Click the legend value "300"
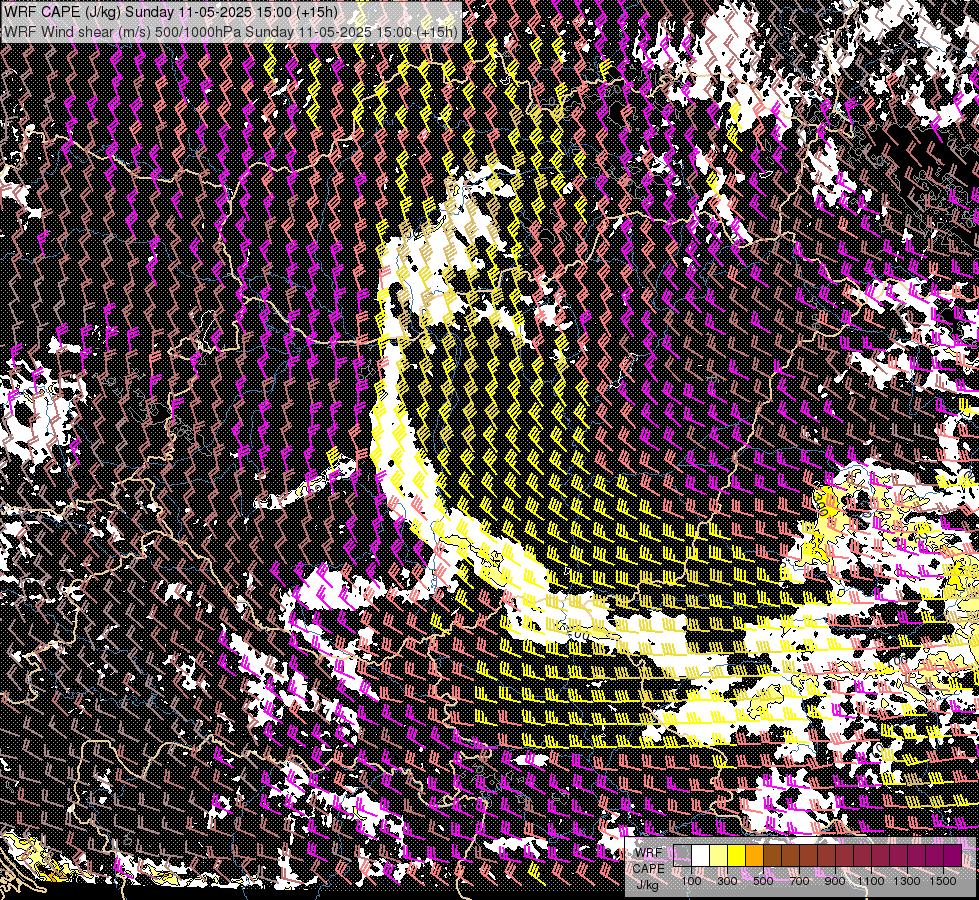 [x=727, y=881]
